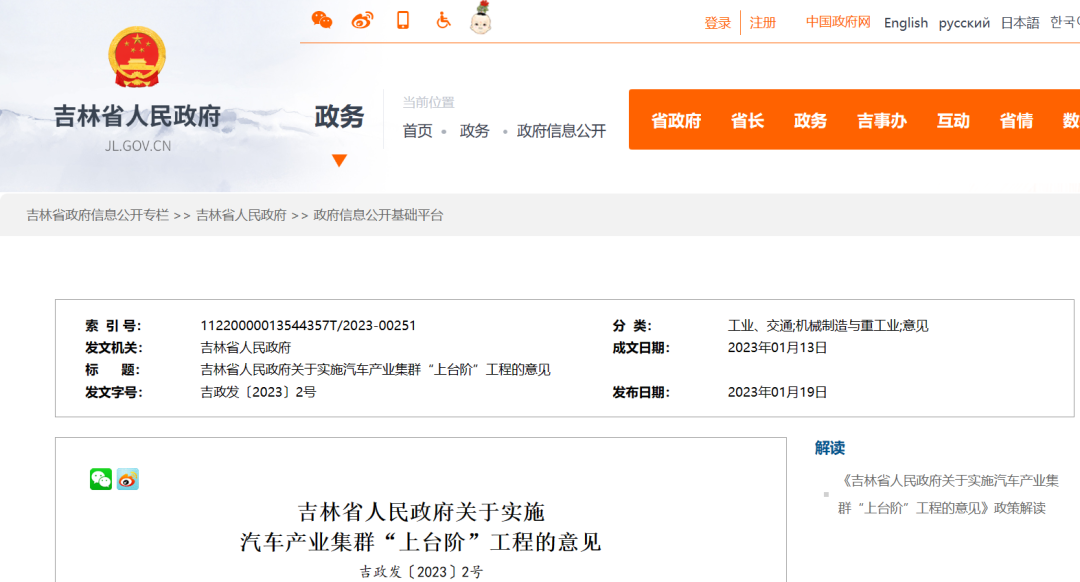Image resolution: width=1080 pixels, height=582 pixels.
Task: Open the 中国政府网 link
Action: tap(838, 22)
